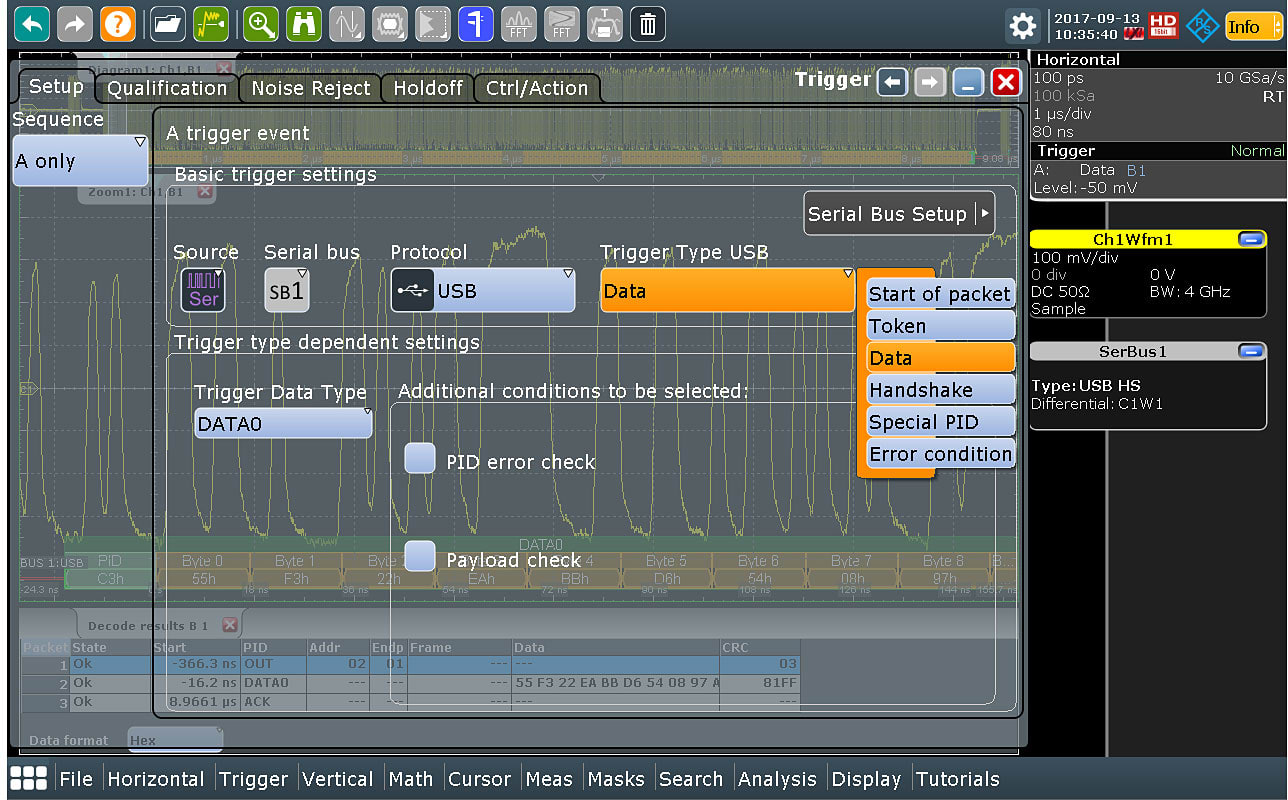Open the Help question mark tool
Viewport: 1288px width, 800px height.
tap(117, 23)
